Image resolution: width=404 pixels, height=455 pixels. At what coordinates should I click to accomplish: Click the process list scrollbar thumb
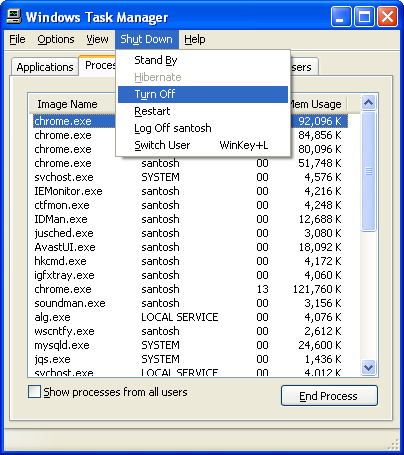(x=368, y=171)
